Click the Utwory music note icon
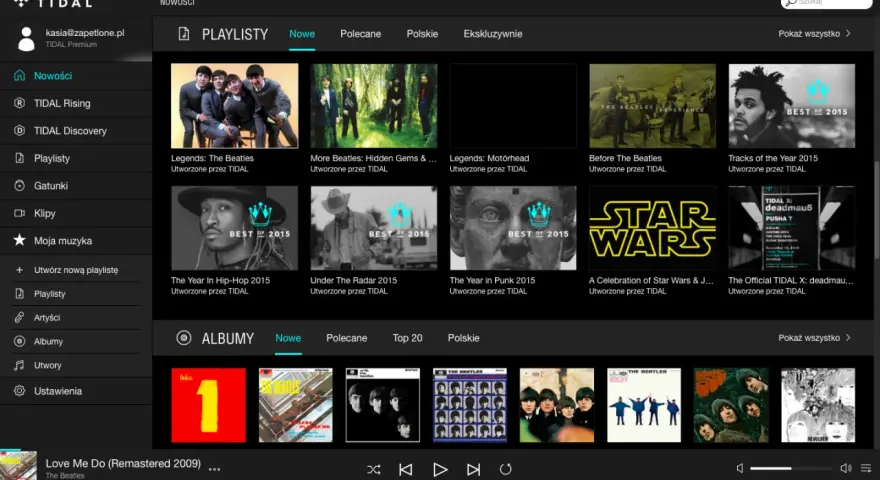Image resolution: width=880 pixels, height=480 pixels. (x=19, y=365)
